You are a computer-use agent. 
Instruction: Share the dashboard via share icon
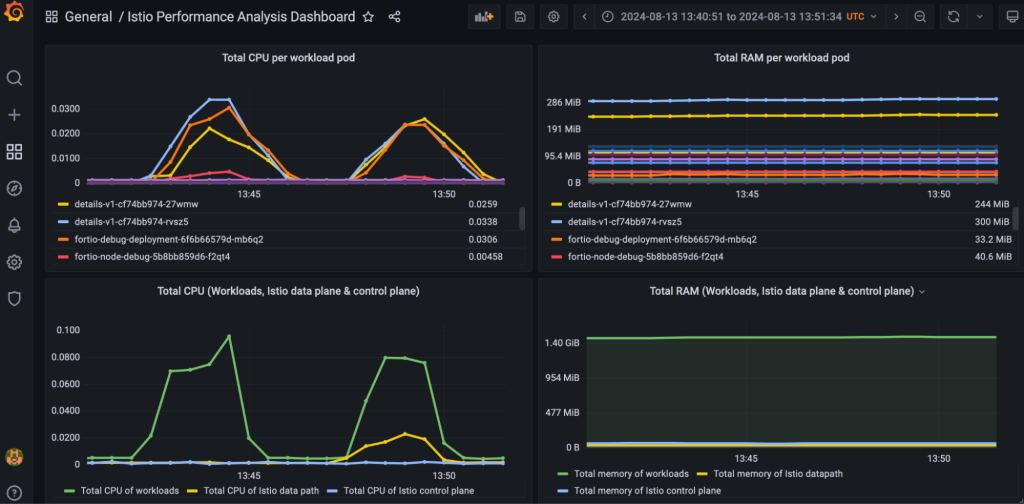click(x=394, y=17)
